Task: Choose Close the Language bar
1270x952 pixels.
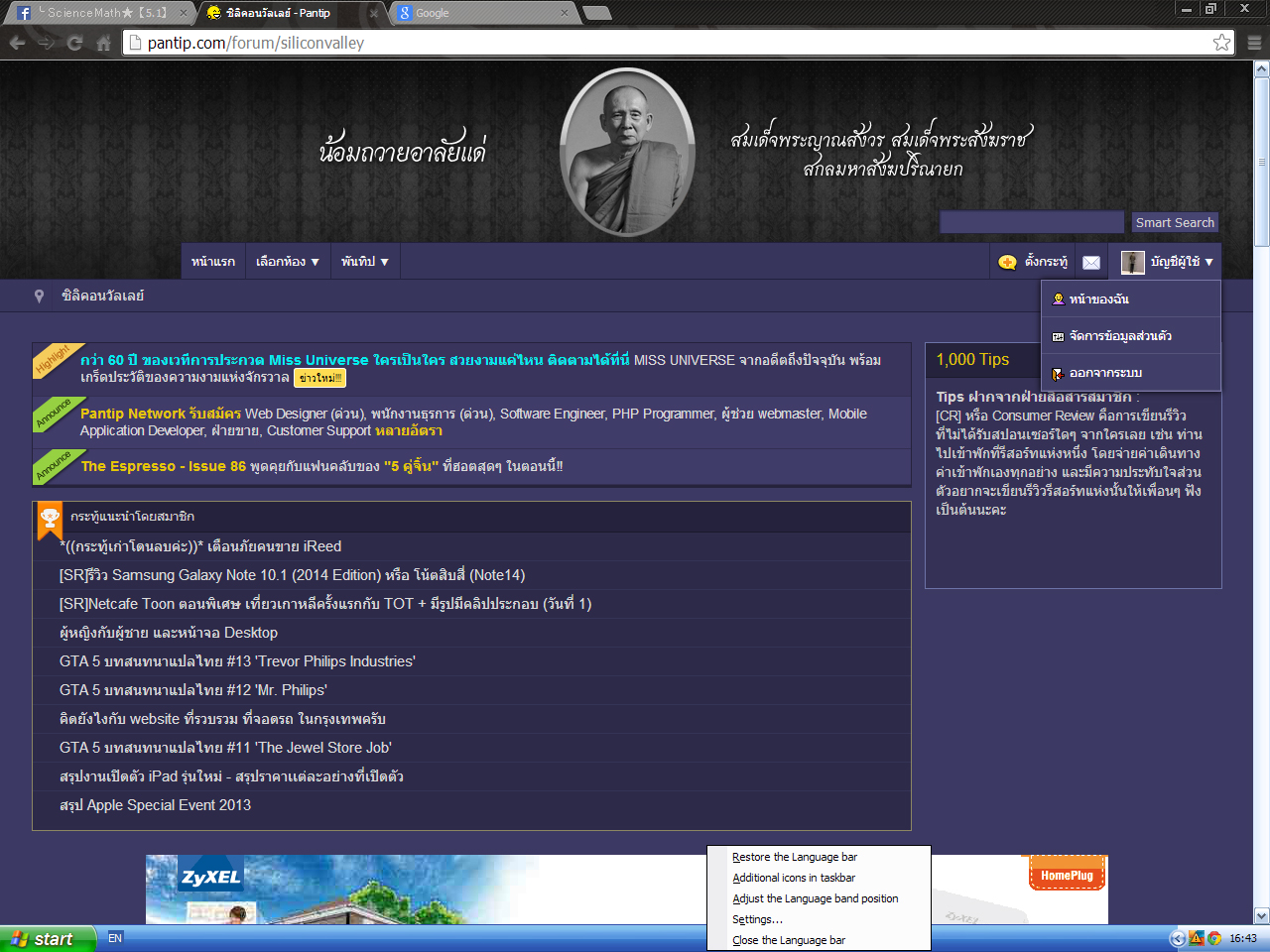Action: tap(789, 940)
